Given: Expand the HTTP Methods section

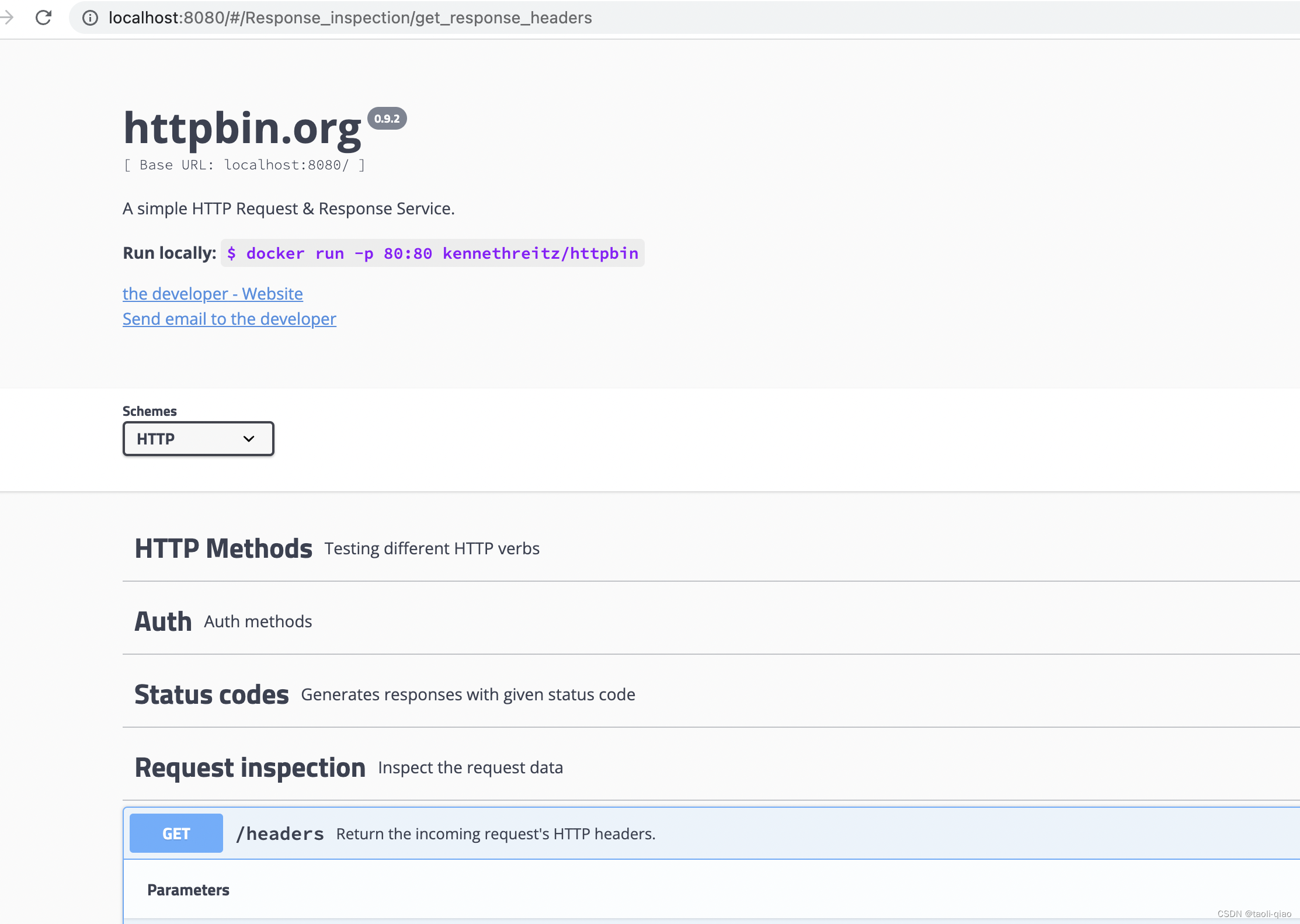Looking at the screenshot, I should point(711,548).
